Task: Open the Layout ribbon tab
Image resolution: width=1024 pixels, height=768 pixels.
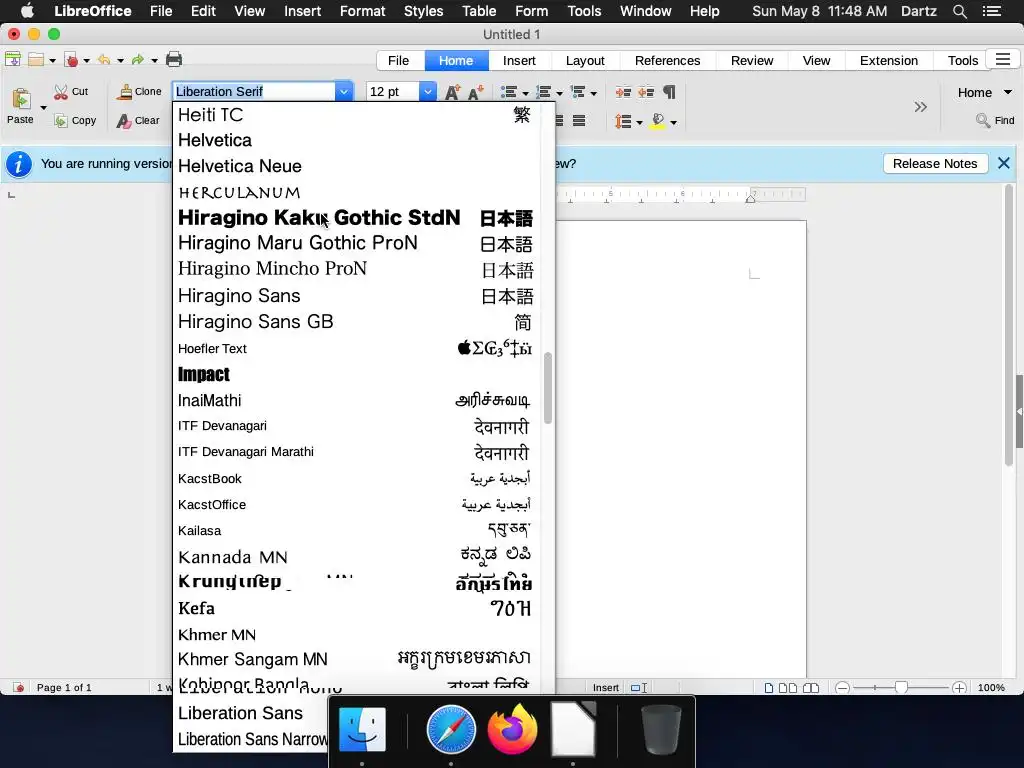Action: (x=585, y=61)
